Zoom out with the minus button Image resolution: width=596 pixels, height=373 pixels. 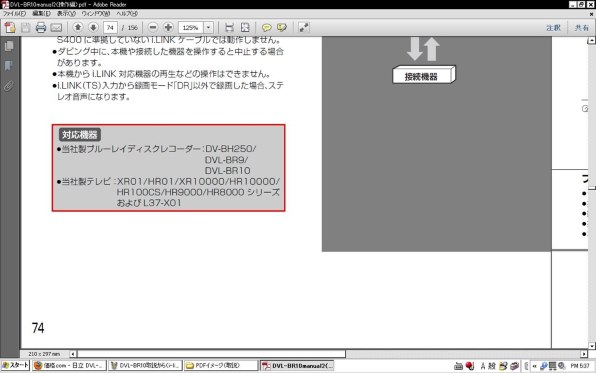[153, 27]
